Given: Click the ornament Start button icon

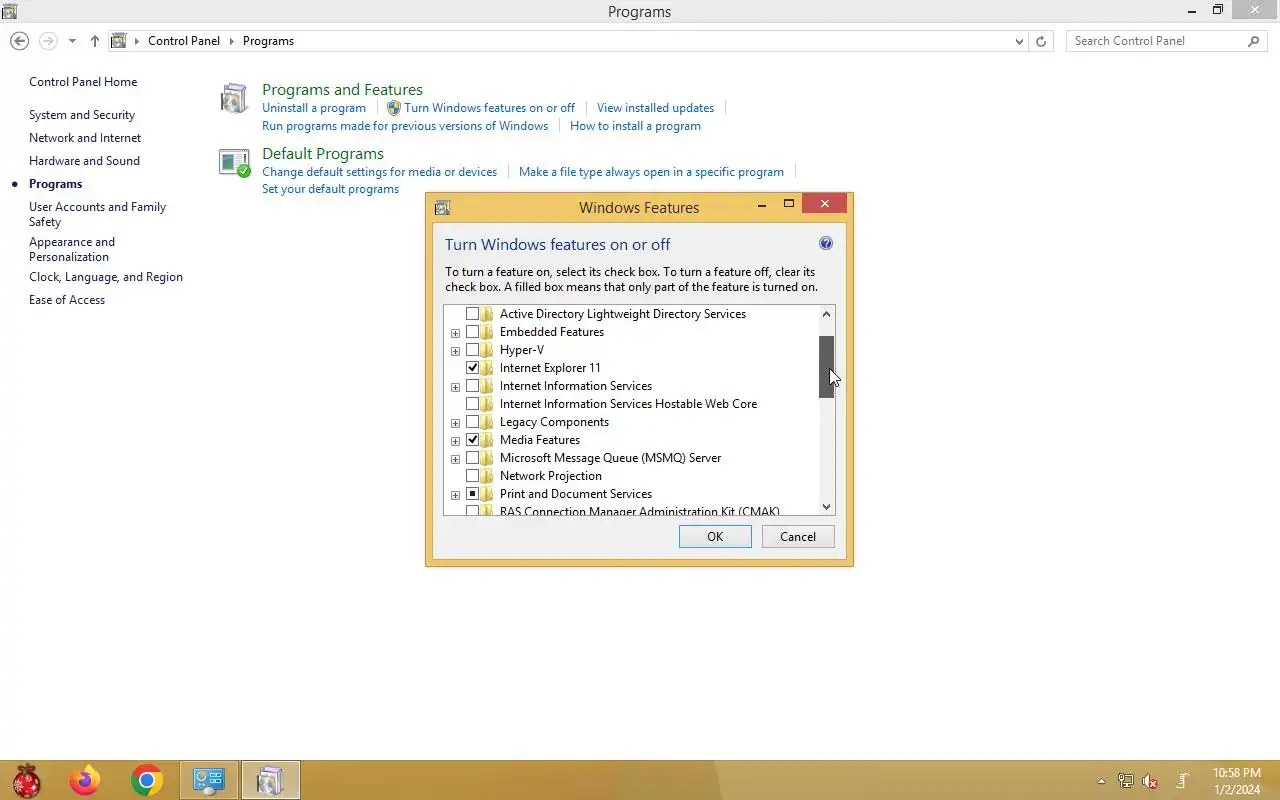Looking at the screenshot, I should click(x=26, y=780).
